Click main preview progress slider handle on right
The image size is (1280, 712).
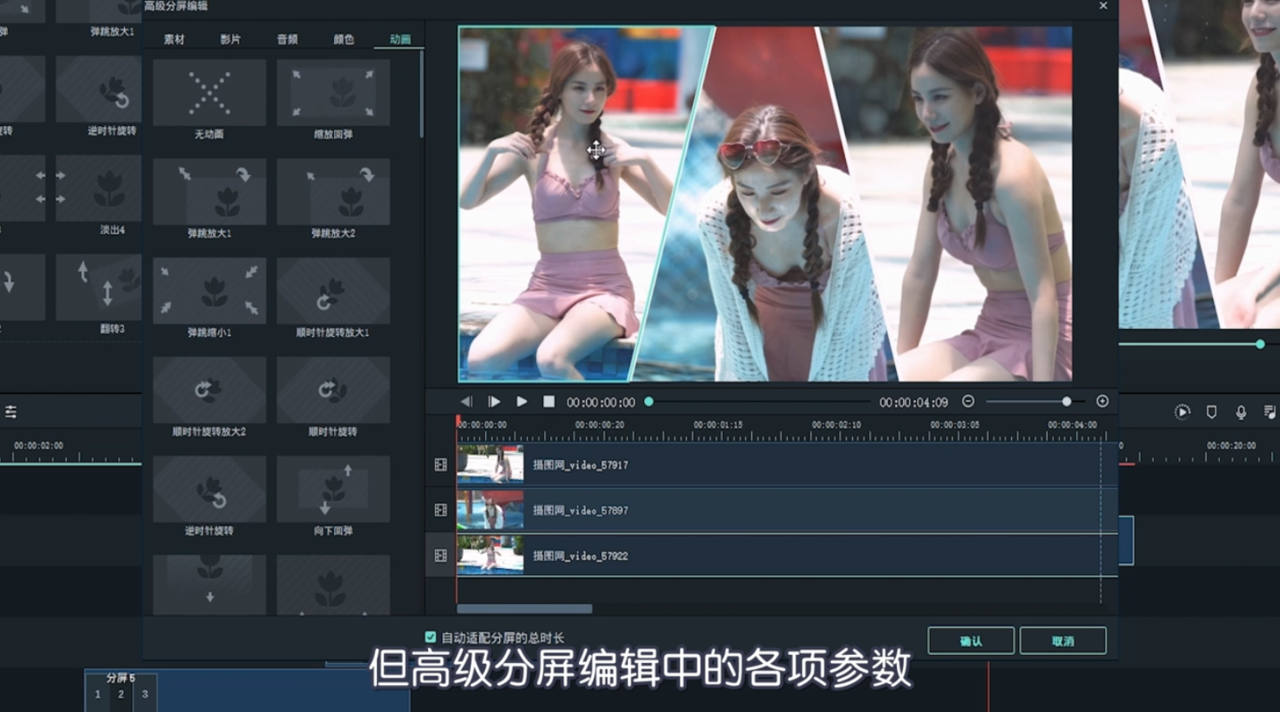tap(1260, 344)
